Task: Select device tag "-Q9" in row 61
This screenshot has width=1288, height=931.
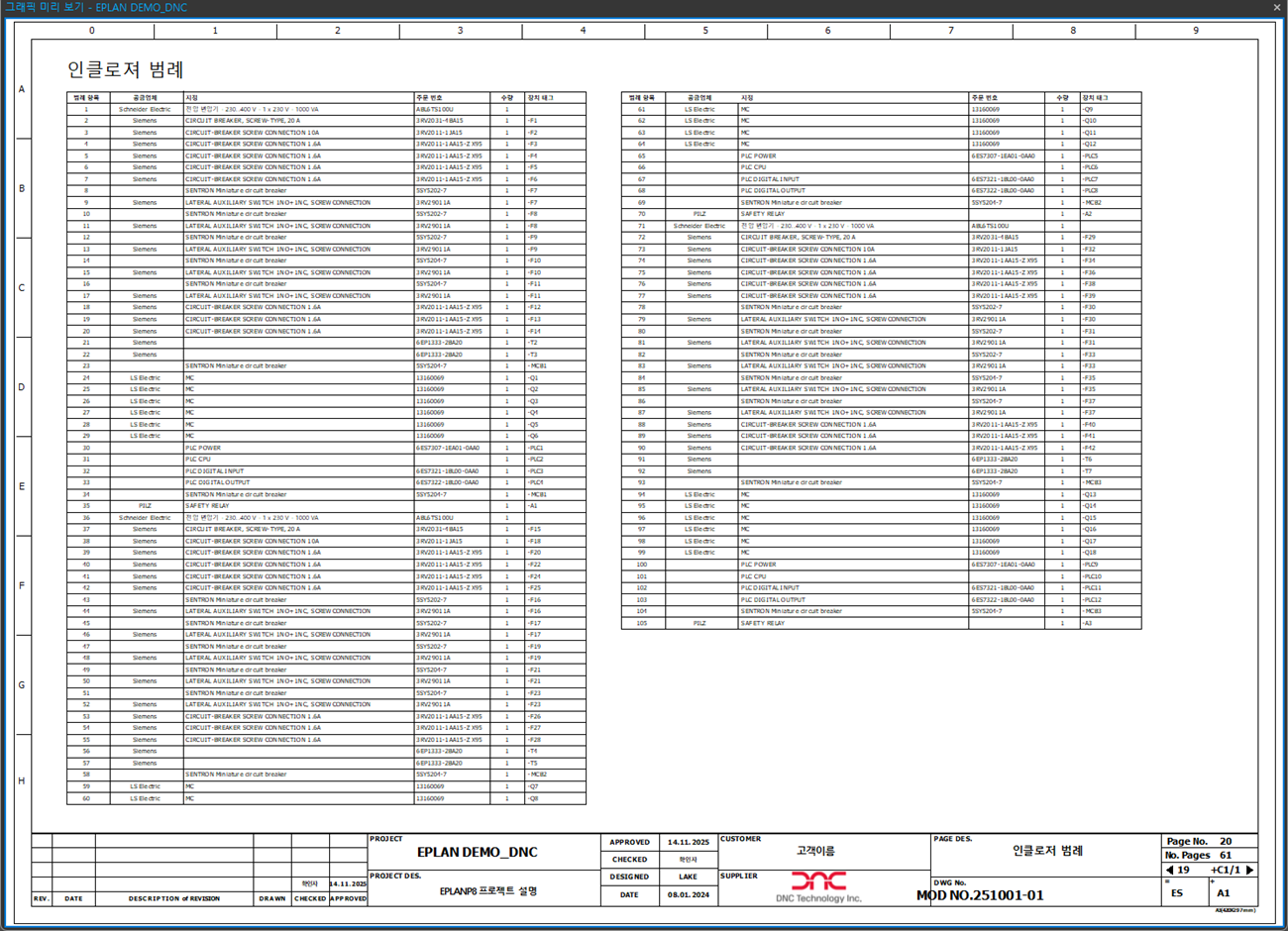Action: (x=1088, y=109)
